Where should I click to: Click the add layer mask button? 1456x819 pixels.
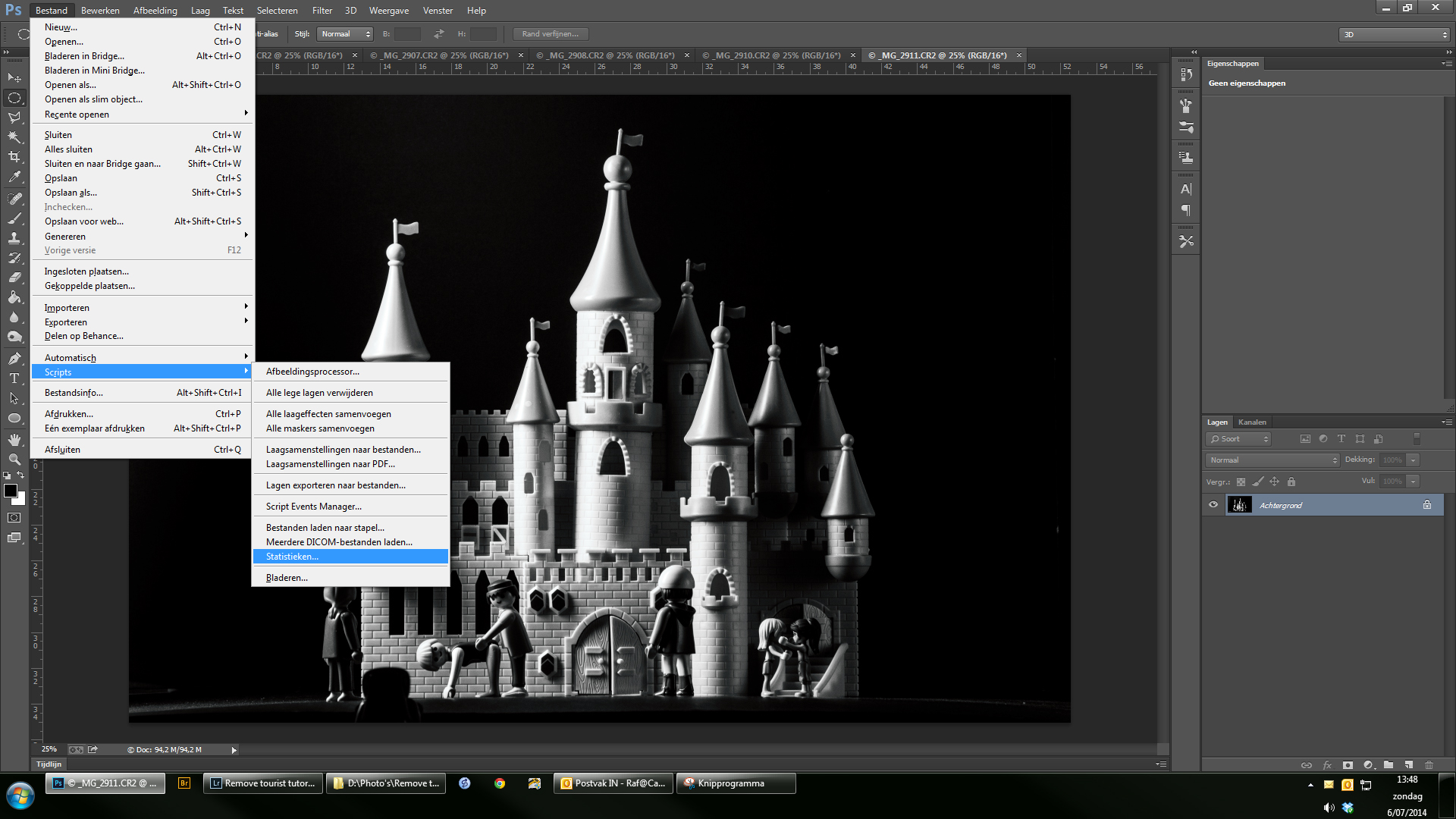[1348, 765]
